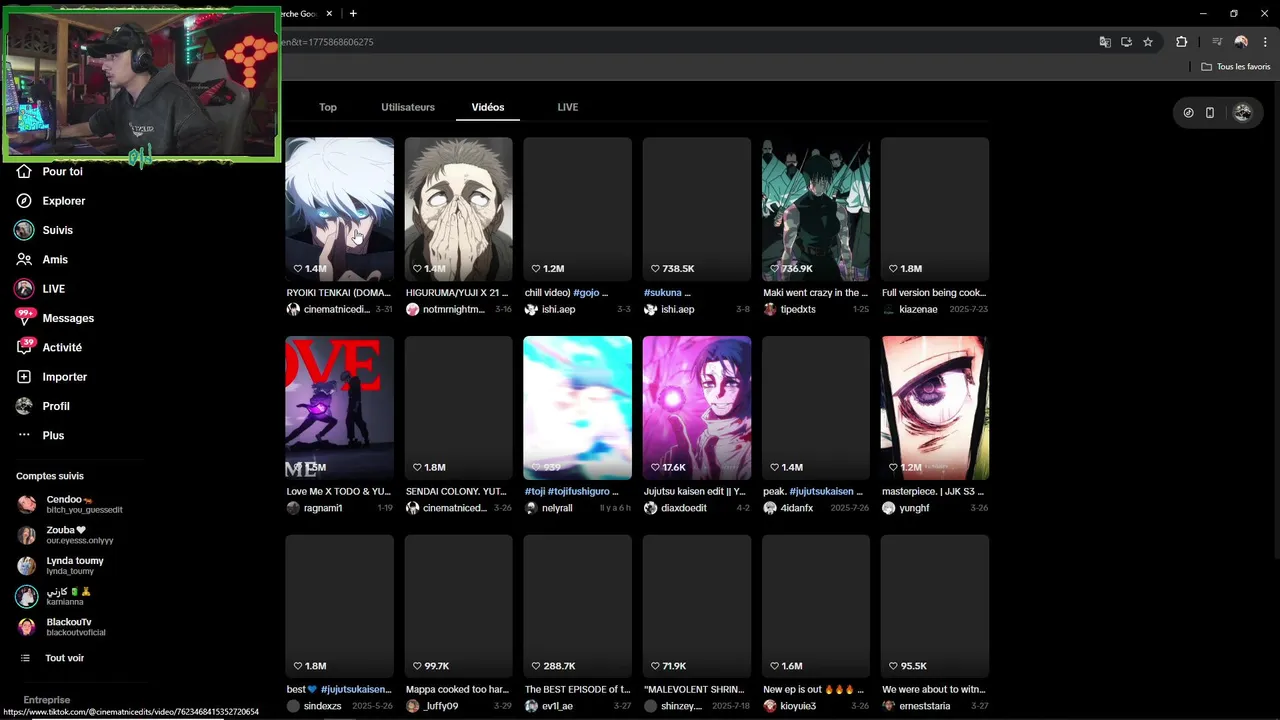
Task: Switch to the LIVE search tab
Action: pyautogui.click(x=568, y=107)
